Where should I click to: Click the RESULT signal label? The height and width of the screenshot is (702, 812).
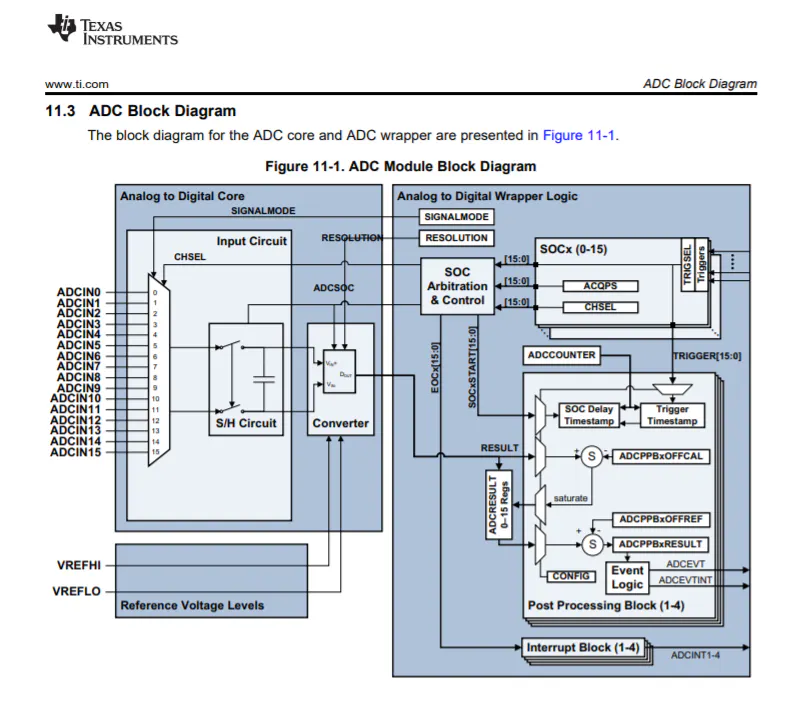point(499,448)
